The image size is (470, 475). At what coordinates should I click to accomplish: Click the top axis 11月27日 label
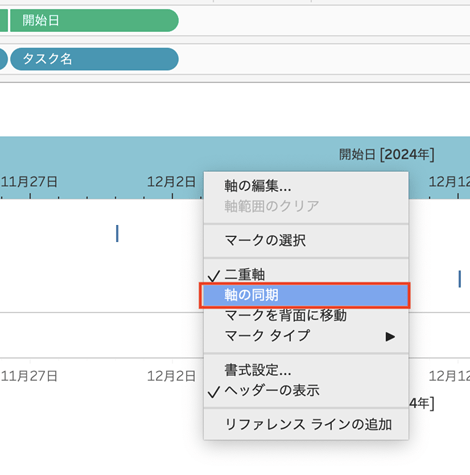pyautogui.click(x=29, y=182)
